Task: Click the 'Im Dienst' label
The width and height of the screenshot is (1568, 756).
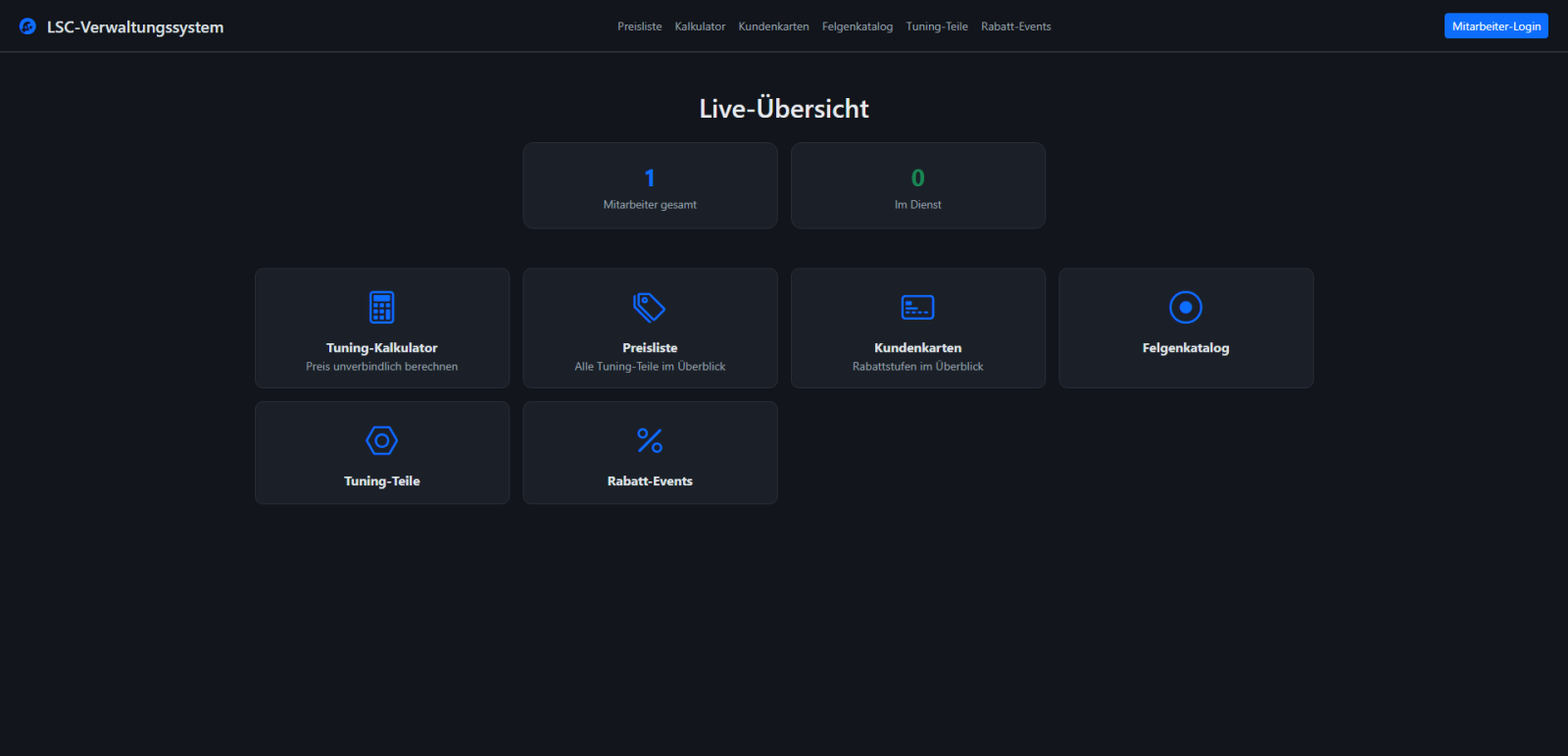Action: tap(918, 205)
